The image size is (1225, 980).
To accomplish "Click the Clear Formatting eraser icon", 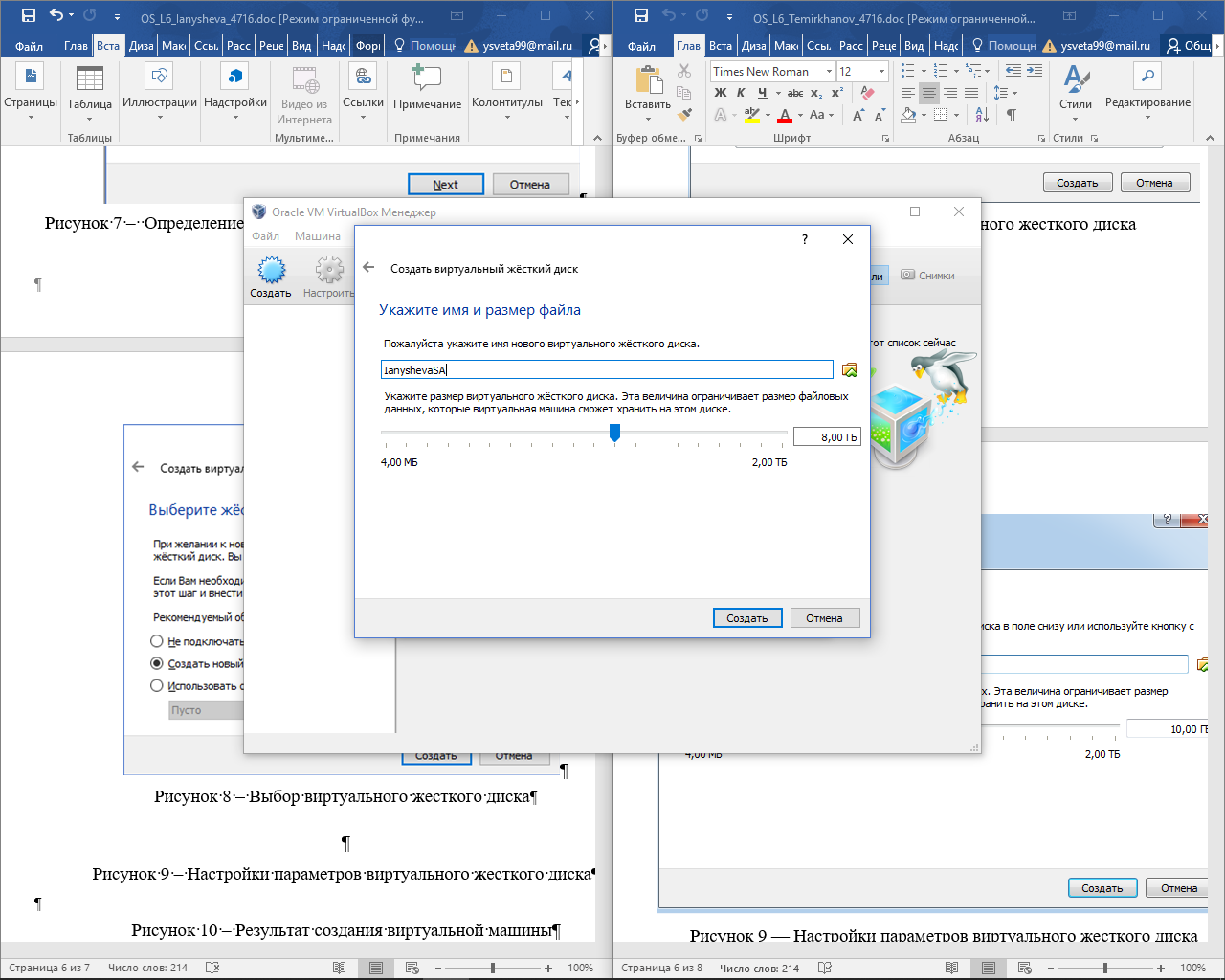I will [867, 93].
